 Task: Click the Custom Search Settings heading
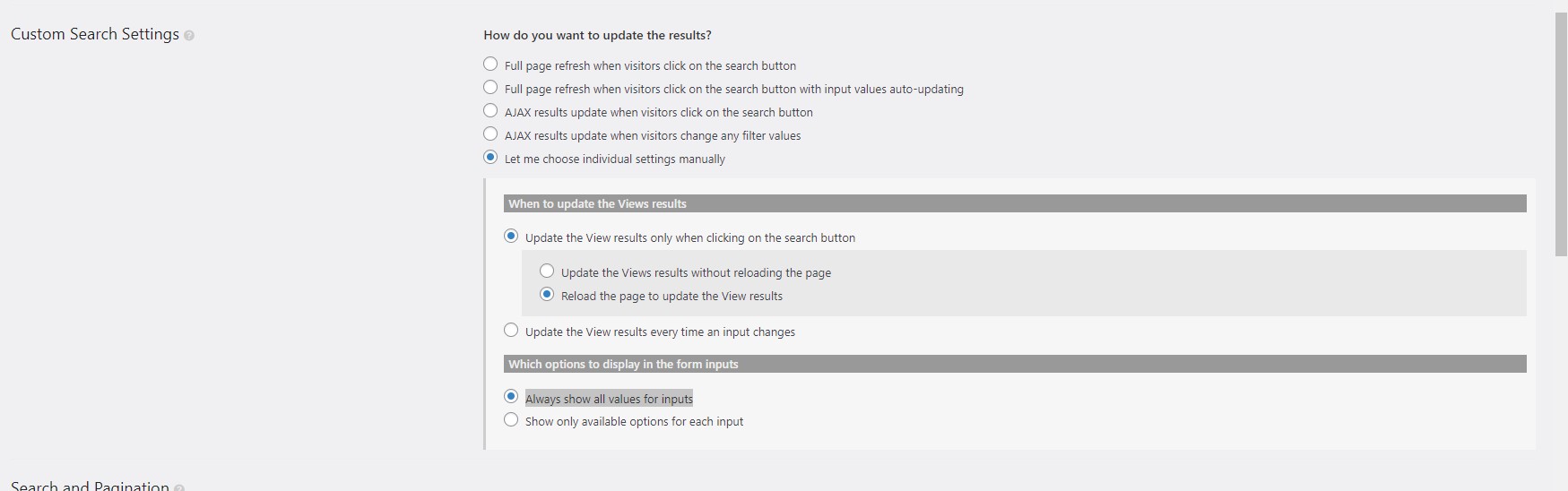pos(95,34)
